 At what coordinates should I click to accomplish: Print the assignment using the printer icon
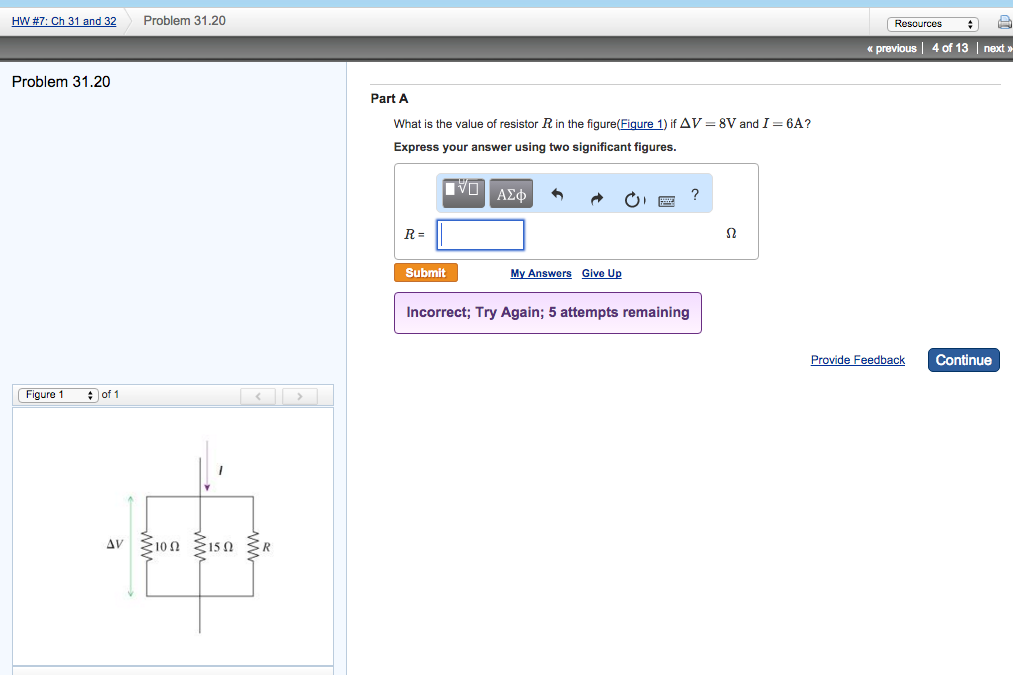point(1005,21)
